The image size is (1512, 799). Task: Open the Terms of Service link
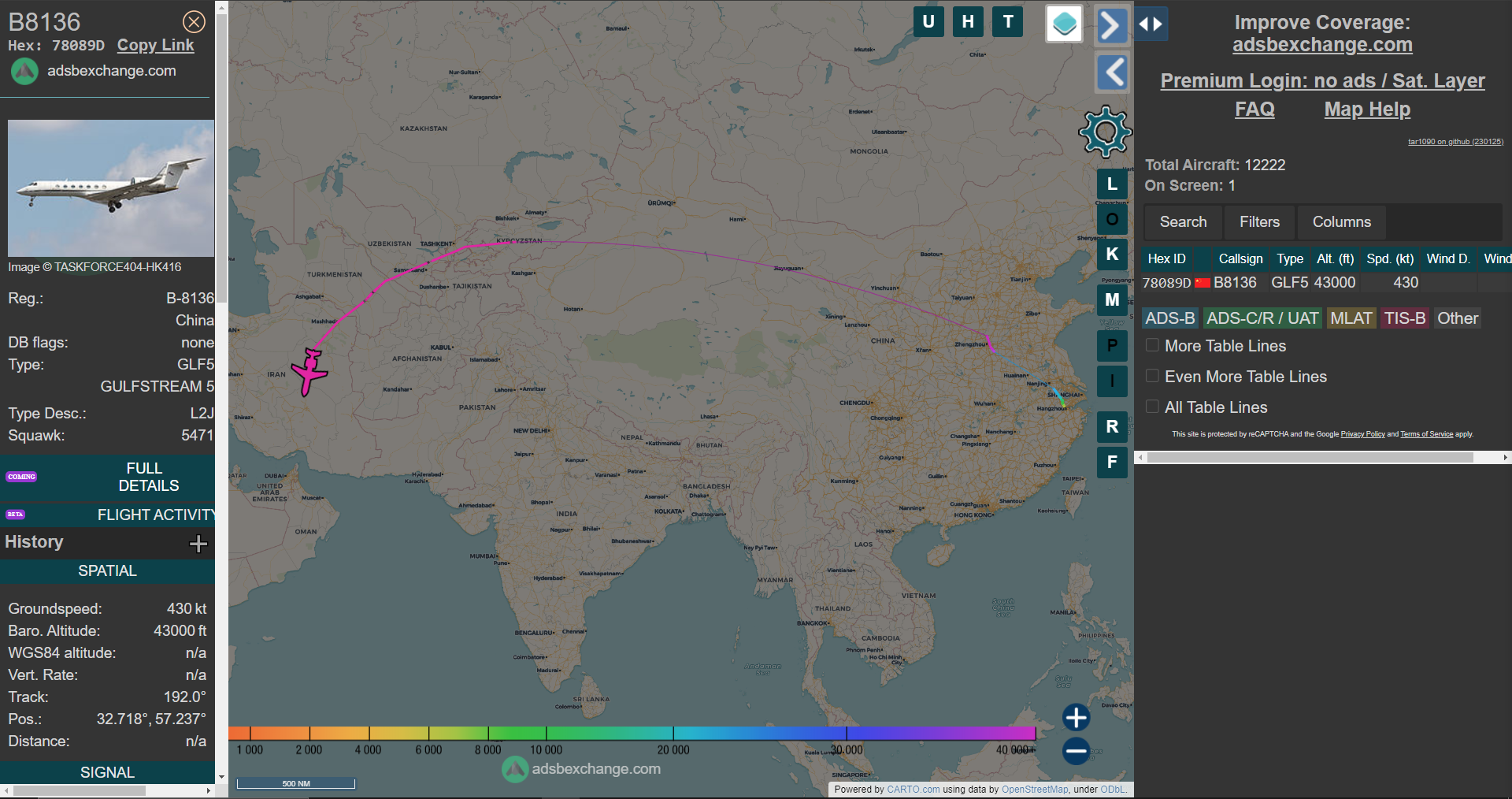1426,434
